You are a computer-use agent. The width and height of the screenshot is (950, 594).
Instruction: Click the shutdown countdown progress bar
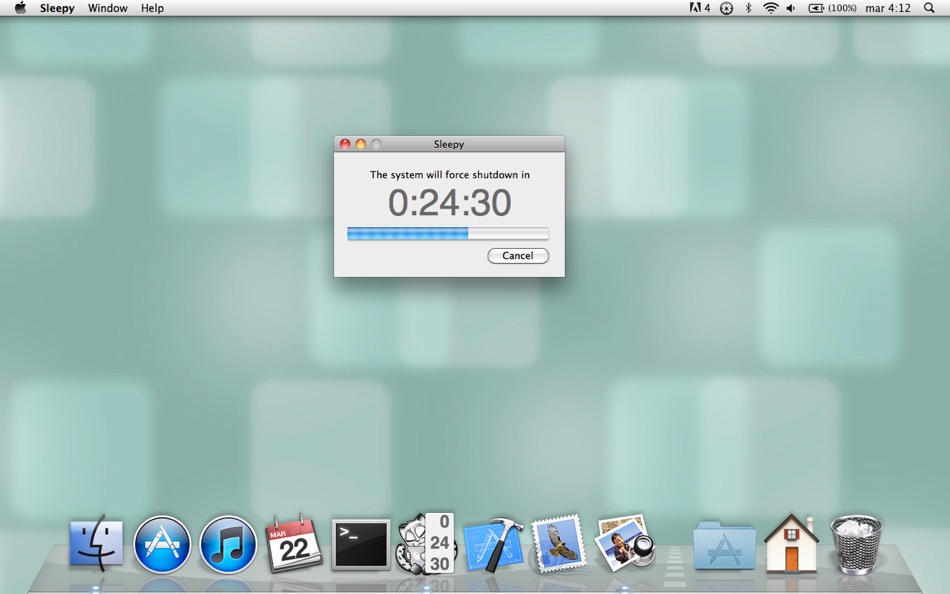tap(448, 233)
